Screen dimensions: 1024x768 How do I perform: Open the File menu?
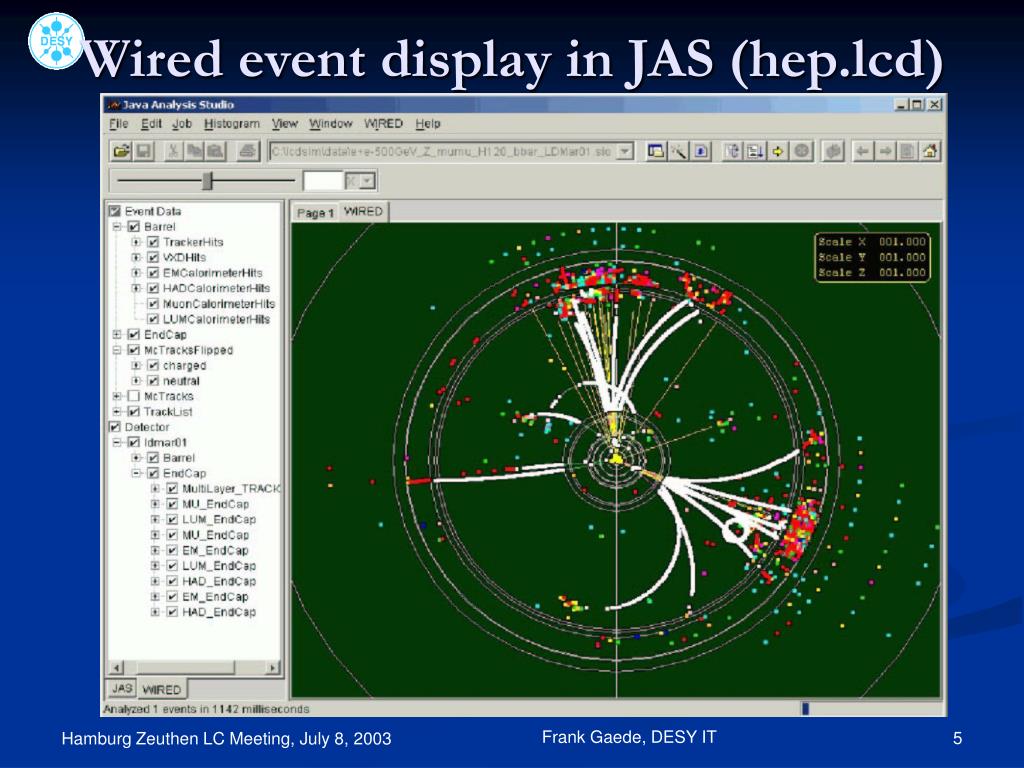point(118,123)
